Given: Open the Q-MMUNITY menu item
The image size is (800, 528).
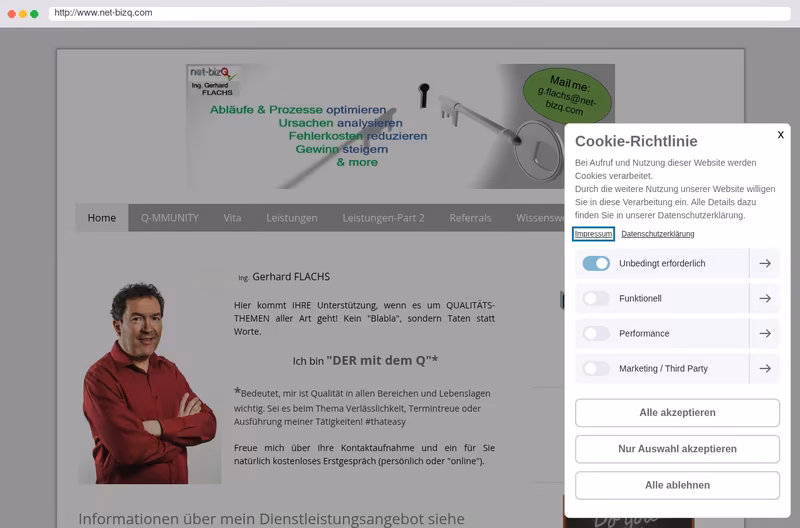Looking at the screenshot, I should (x=170, y=218).
